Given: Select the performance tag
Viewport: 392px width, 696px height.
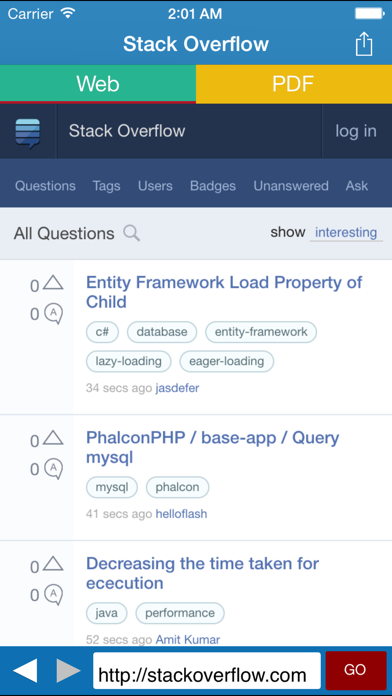Looking at the screenshot, I should (180, 613).
